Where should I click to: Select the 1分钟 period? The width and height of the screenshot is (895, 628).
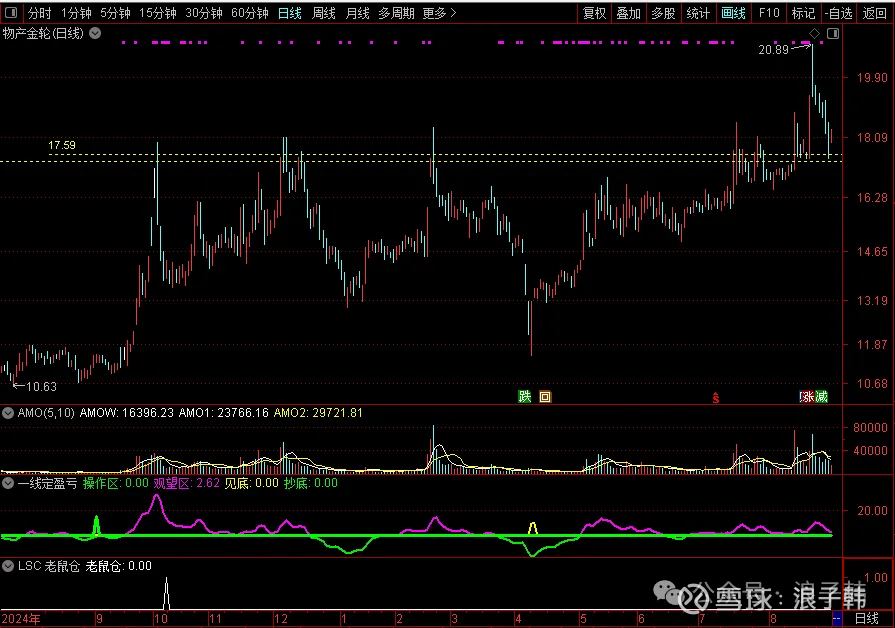pyautogui.click(x=76, y=13)
